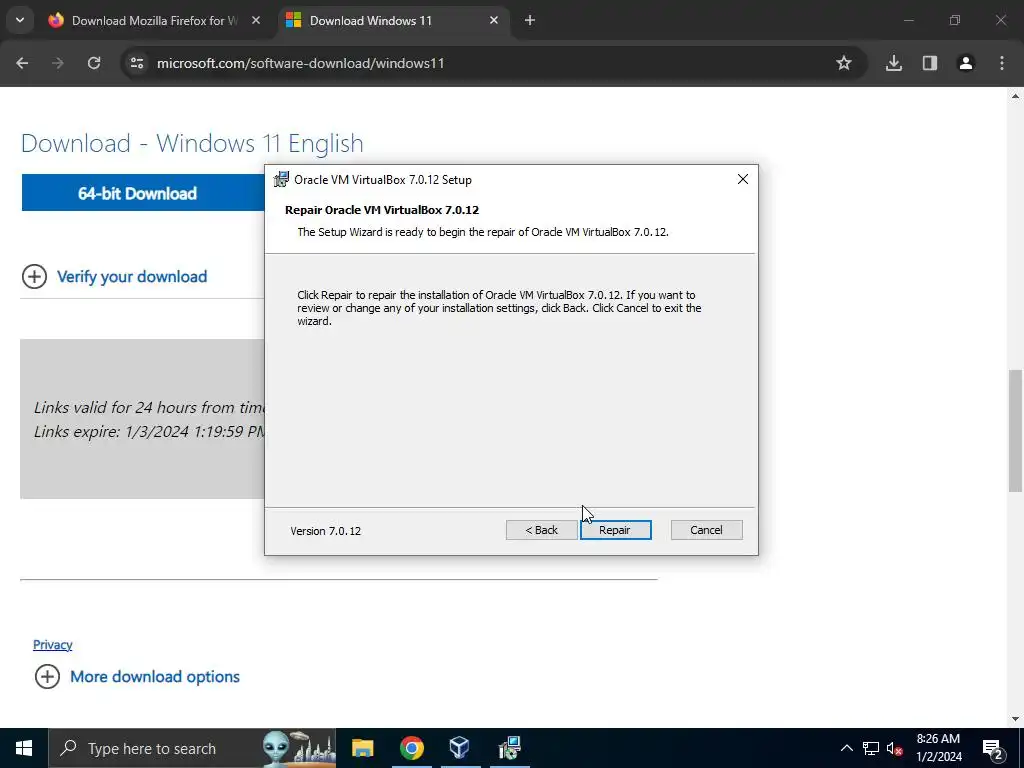Open Chrome downloads icon
Screen dimensions: 1024x768
[894, 63]
